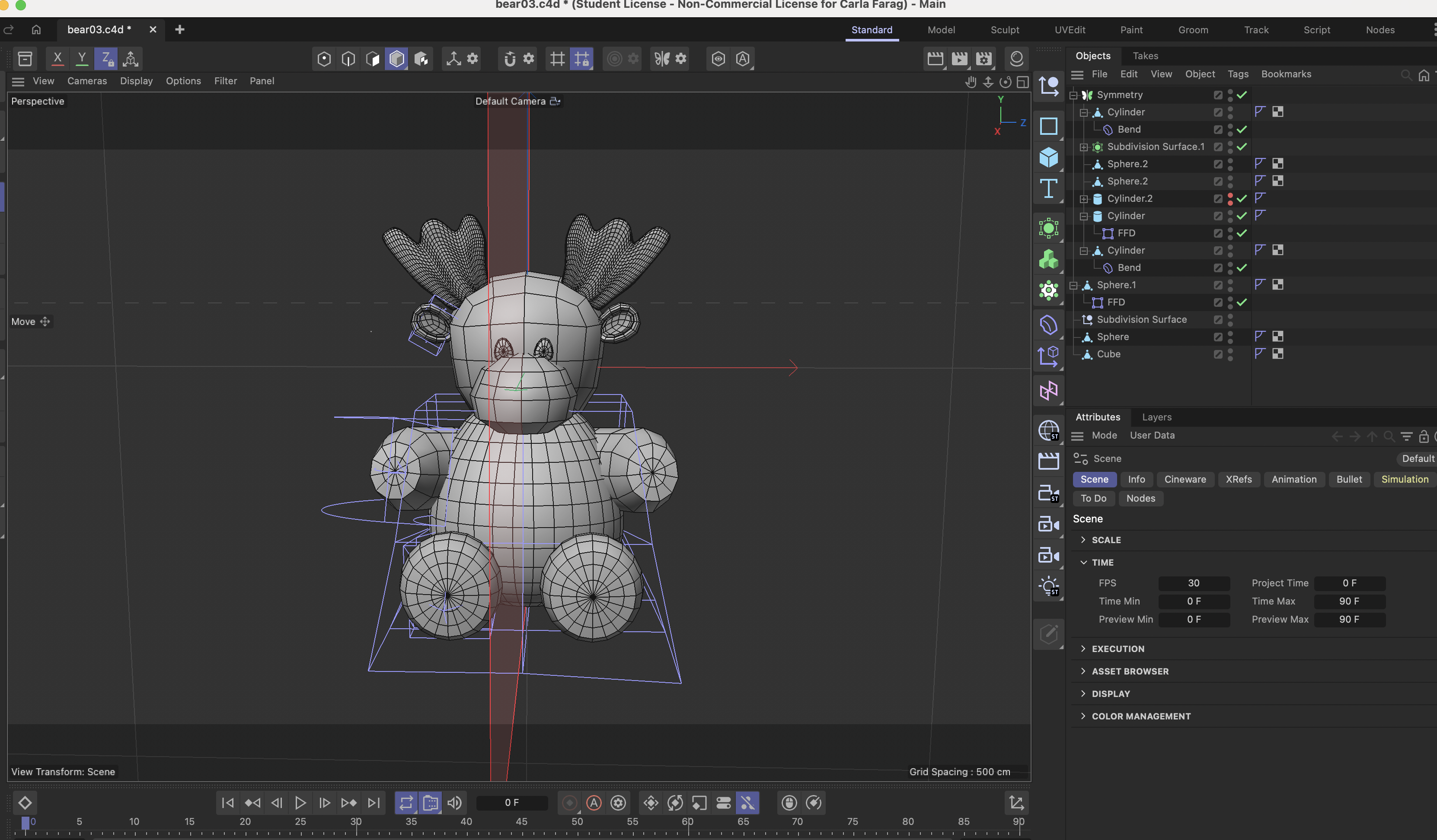Screen dimensions: 1437x840
Task: Toggle the Autokeying button in timeline bar
Action: tap(594, 803)
